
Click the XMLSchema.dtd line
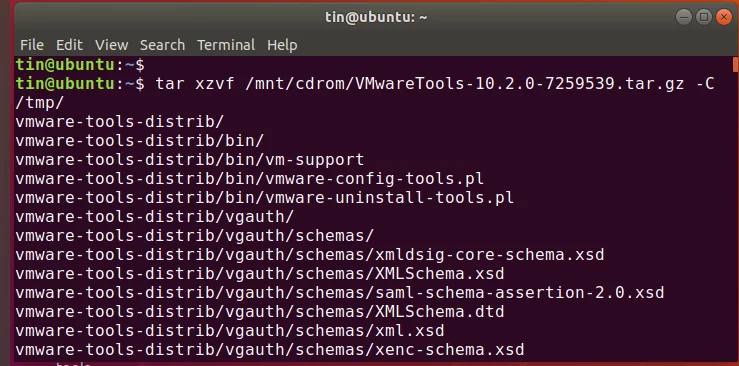[x=260, y=312]
